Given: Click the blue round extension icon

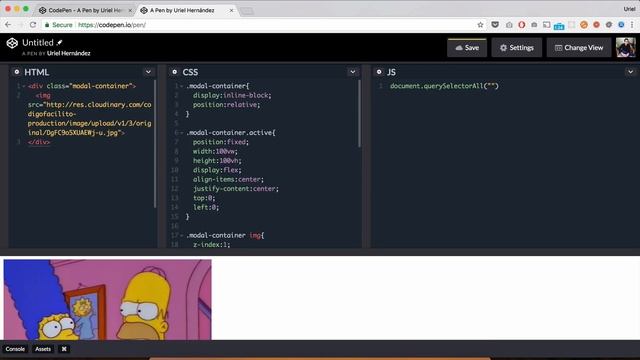Looking at the screenshot, I should pos(621,25).
